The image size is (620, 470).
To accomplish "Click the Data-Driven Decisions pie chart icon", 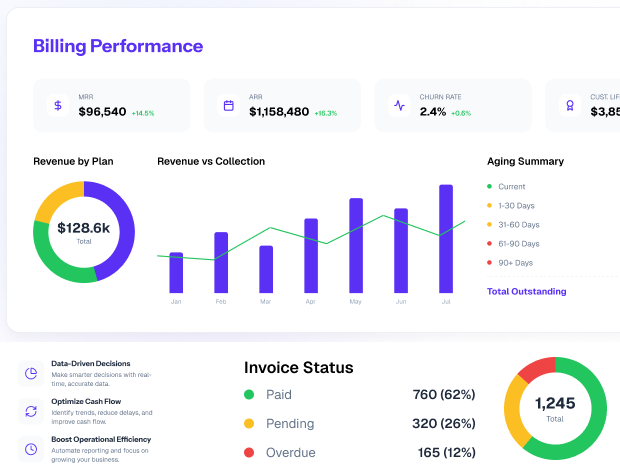I will coord(31,373).
